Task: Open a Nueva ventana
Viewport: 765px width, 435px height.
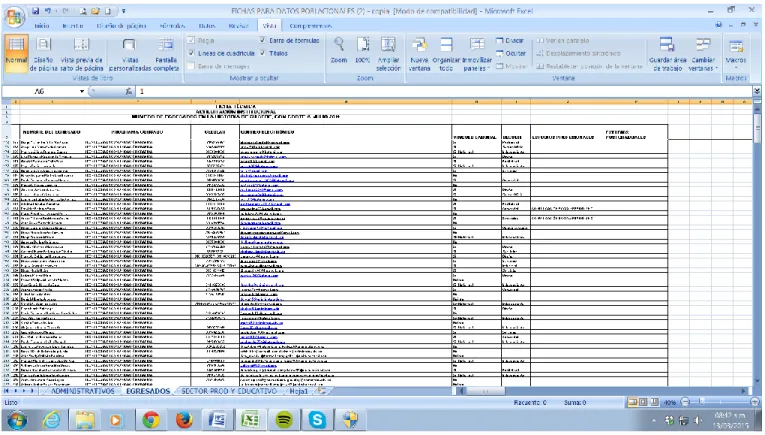Action: pyautogui.click(x=419, y=54)
